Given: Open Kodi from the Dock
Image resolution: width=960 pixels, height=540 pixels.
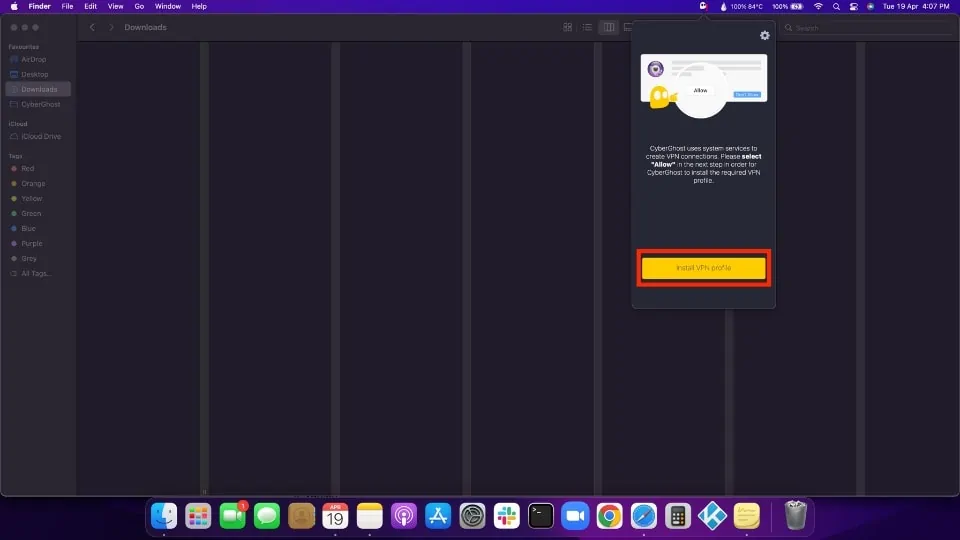Looking at the screenshot, I should (712, 516).
